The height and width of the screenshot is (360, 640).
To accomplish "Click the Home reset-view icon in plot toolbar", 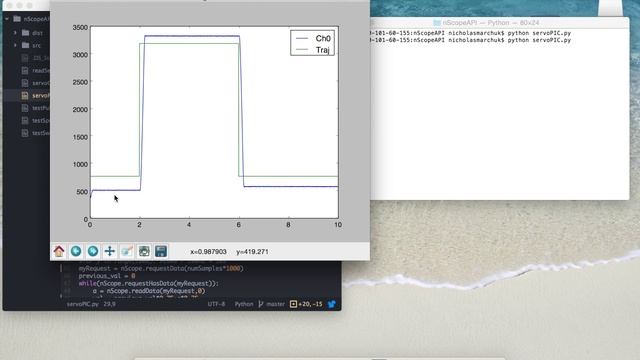I will pos(59,251).
